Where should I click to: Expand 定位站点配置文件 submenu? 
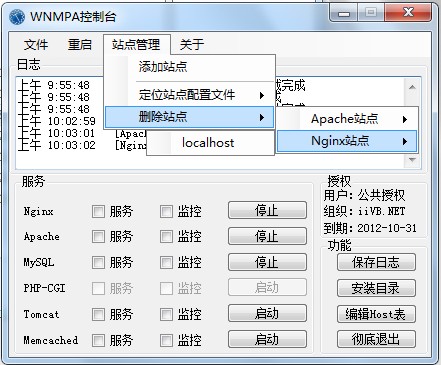(x=189, y=95)
